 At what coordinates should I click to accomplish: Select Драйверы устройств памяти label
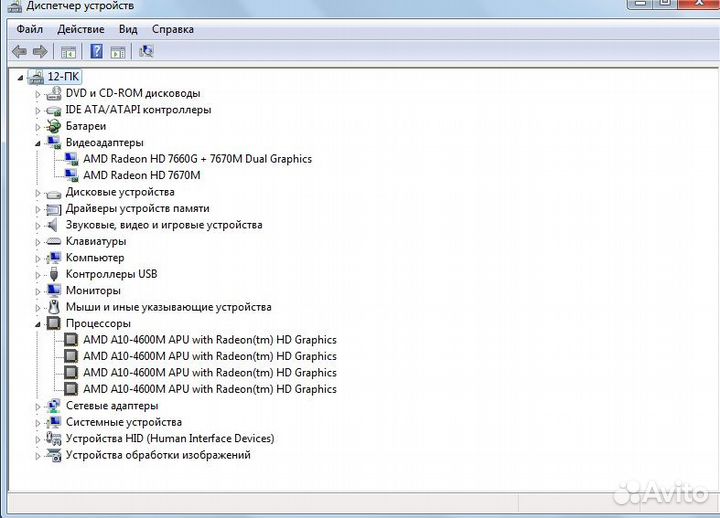[138, 208]
